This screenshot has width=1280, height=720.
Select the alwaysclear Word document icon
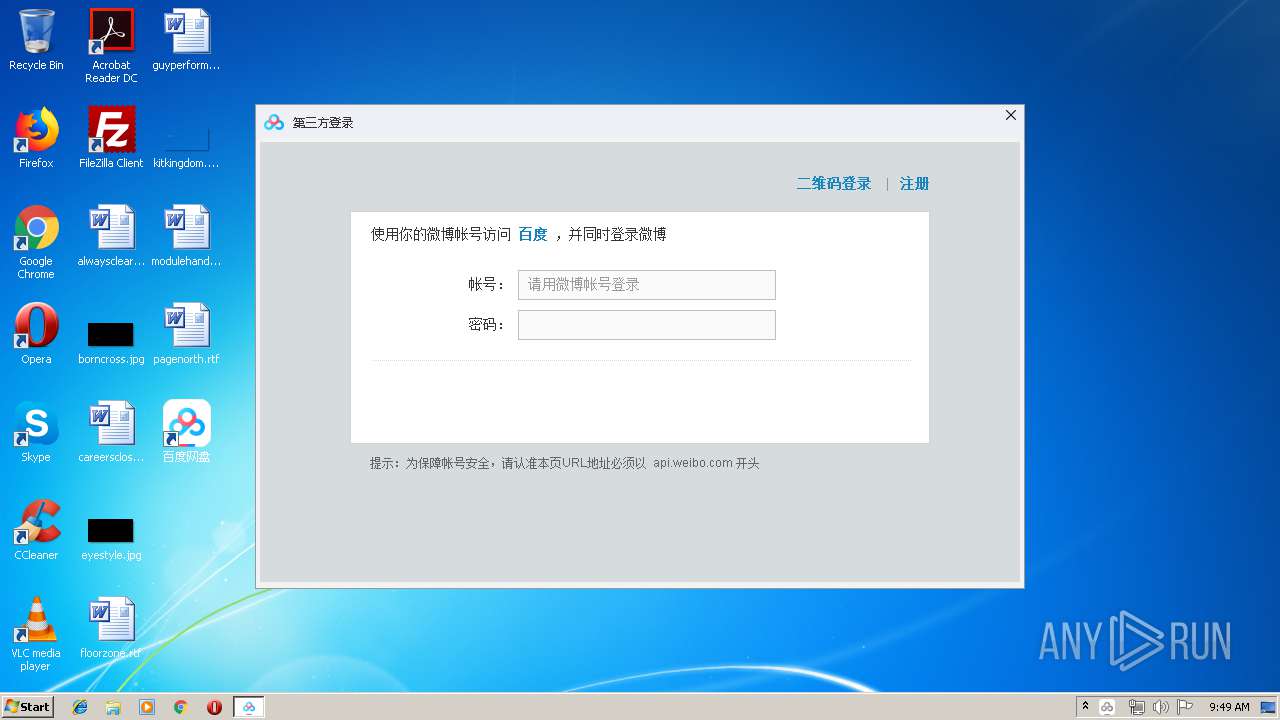pos(111,236)
